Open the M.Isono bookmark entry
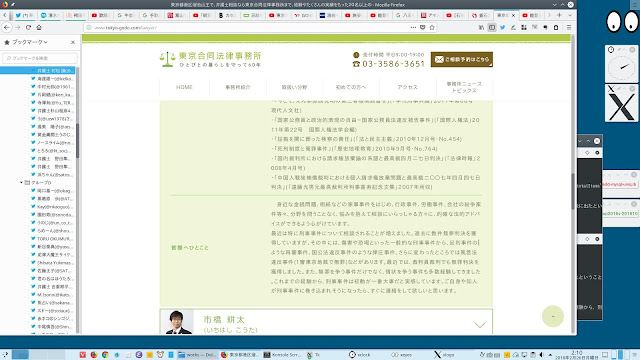This screenshot has height=360, width=640. (x=54, y=295)
